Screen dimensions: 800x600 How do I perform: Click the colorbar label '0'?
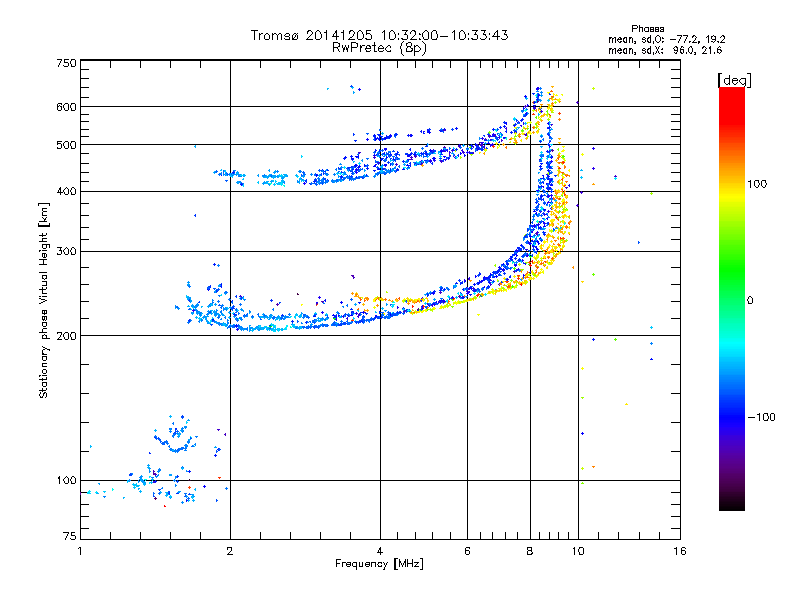[750, 301]
